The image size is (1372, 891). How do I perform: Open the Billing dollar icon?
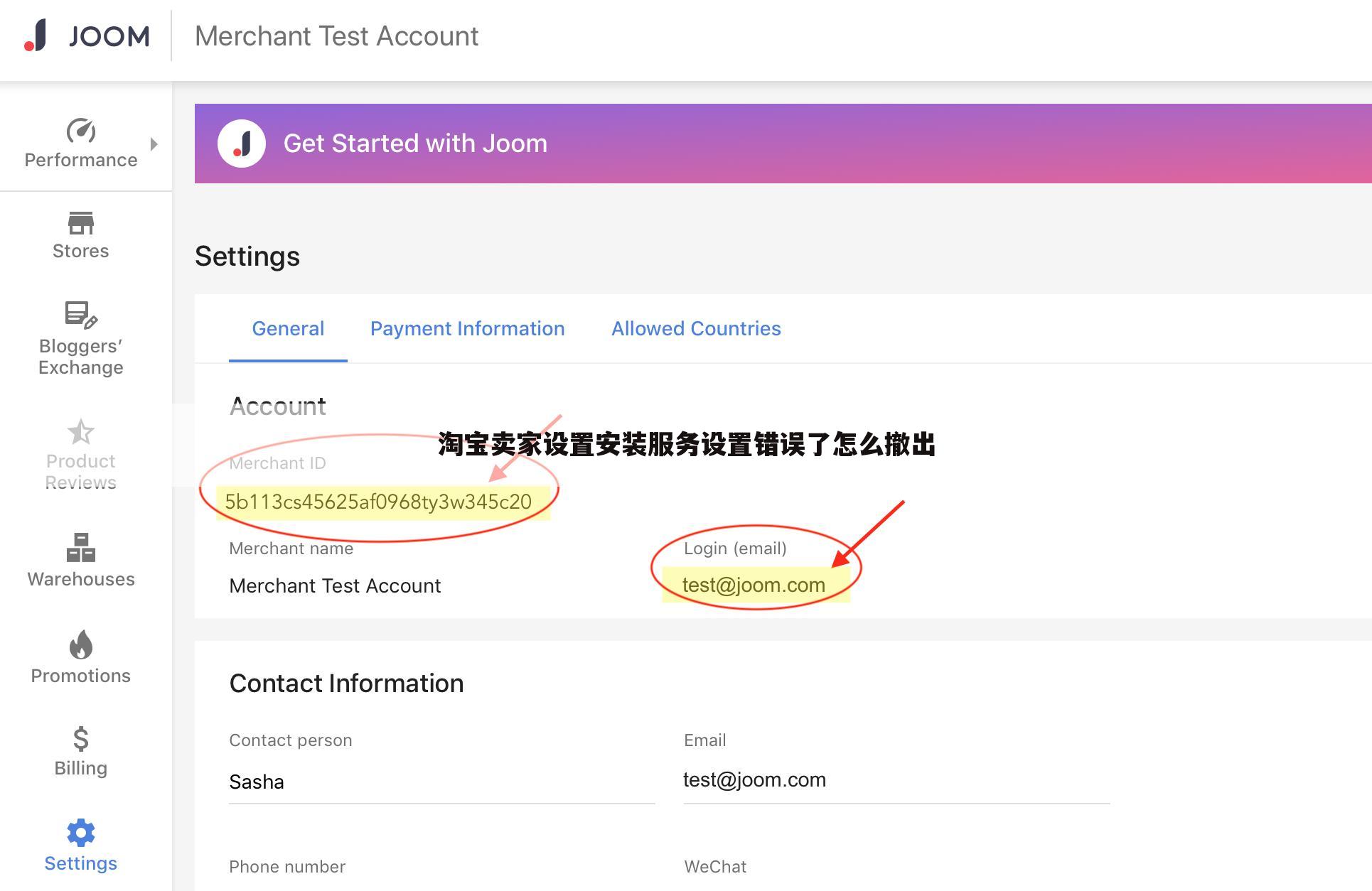tap(81, 739)
